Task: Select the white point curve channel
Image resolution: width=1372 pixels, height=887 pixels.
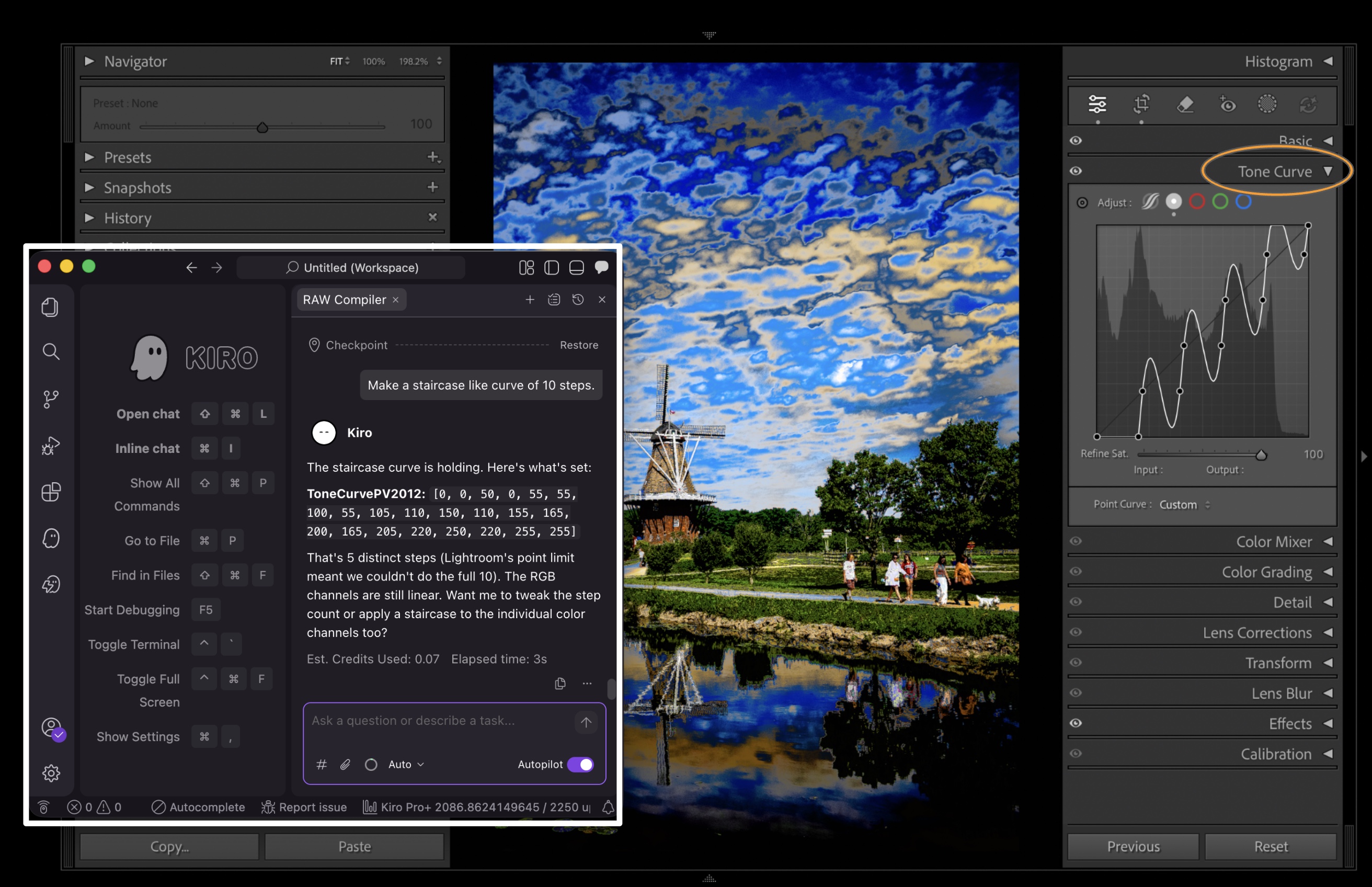Action: 1173,201
